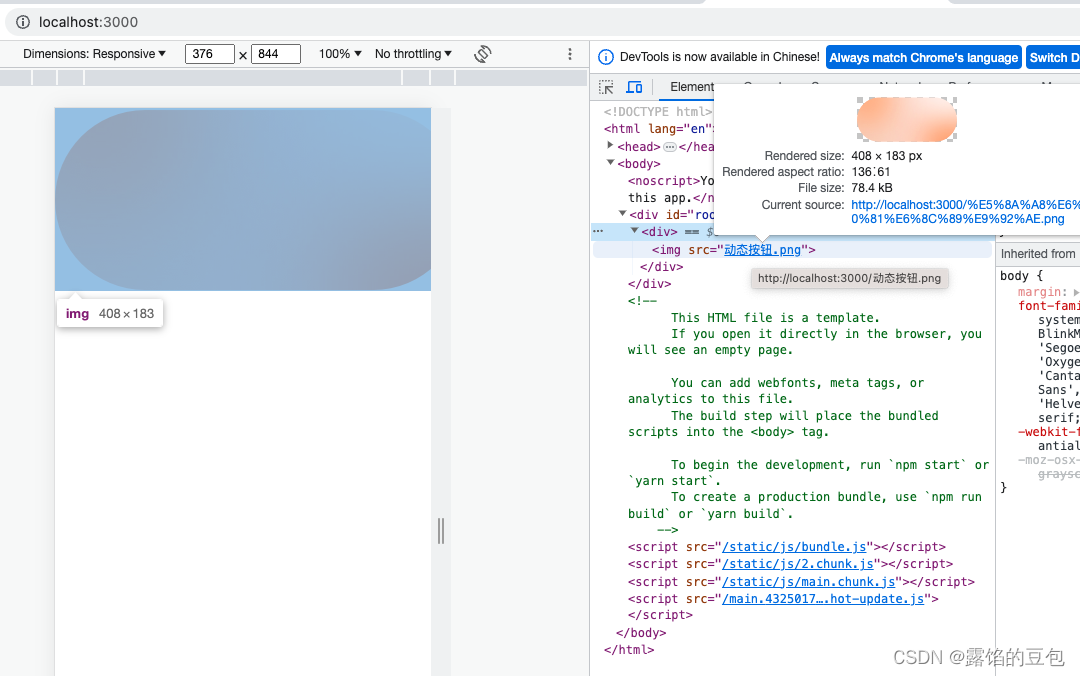Expand the head element node
Image resolution: width=1080 pixels, height=676 pixels.
point(610,145)
